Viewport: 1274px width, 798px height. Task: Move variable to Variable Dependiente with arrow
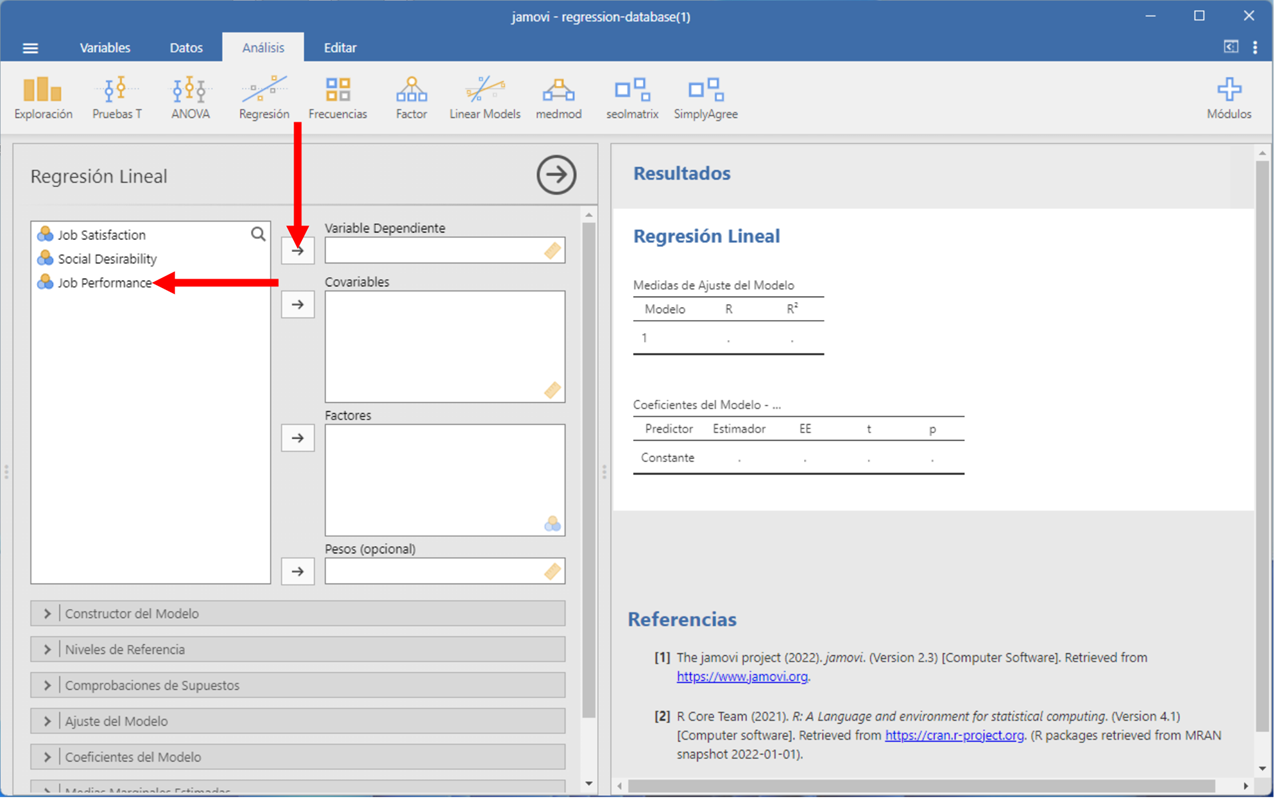[x=298, y=251]
